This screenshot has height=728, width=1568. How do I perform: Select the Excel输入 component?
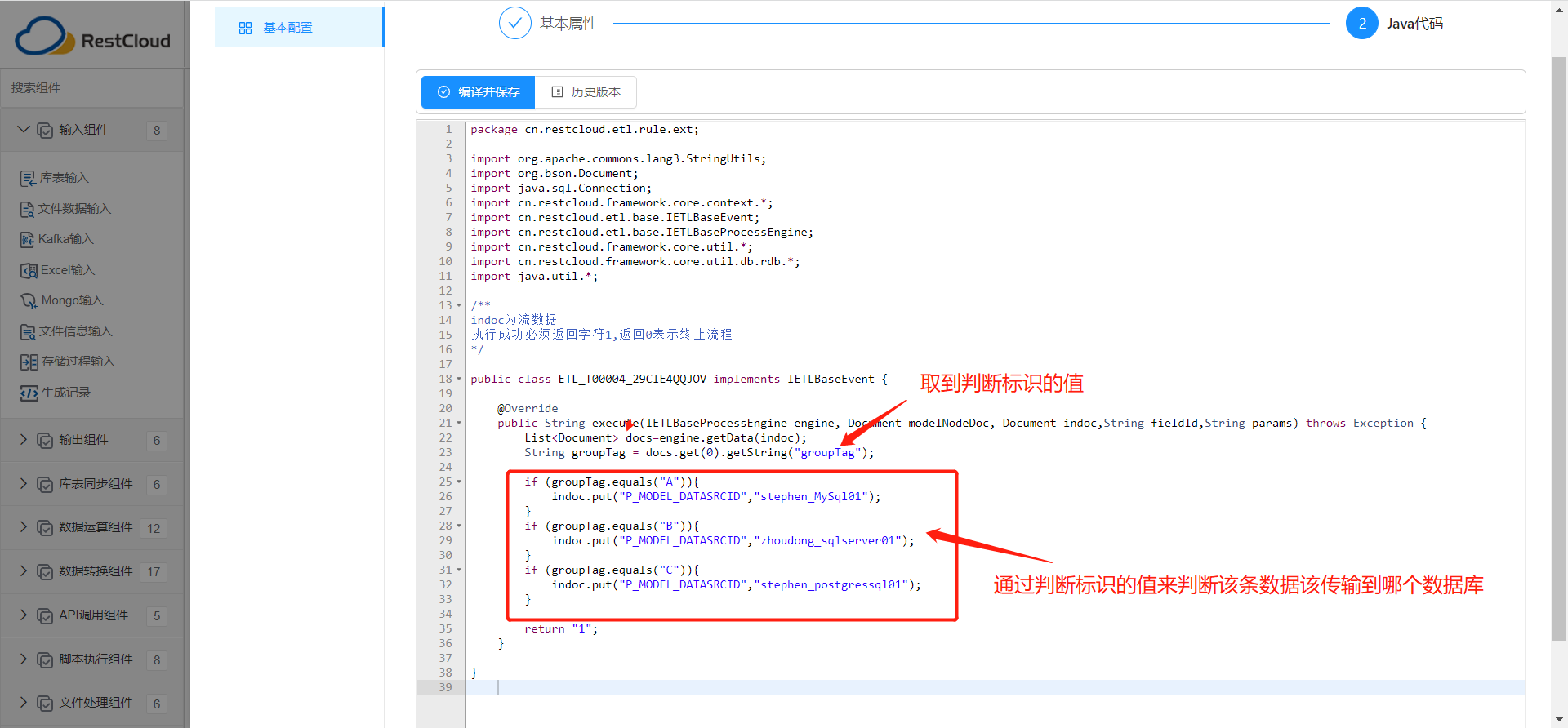[x=58, y=270]
